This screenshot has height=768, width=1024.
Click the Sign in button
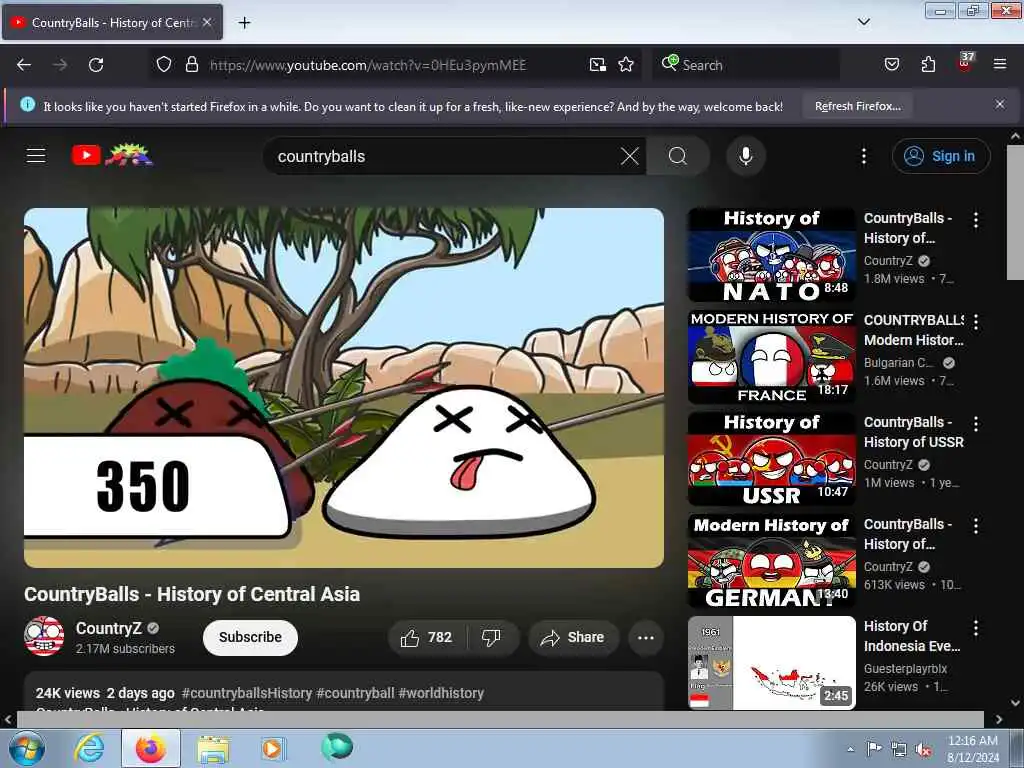[x=941, y=156]
